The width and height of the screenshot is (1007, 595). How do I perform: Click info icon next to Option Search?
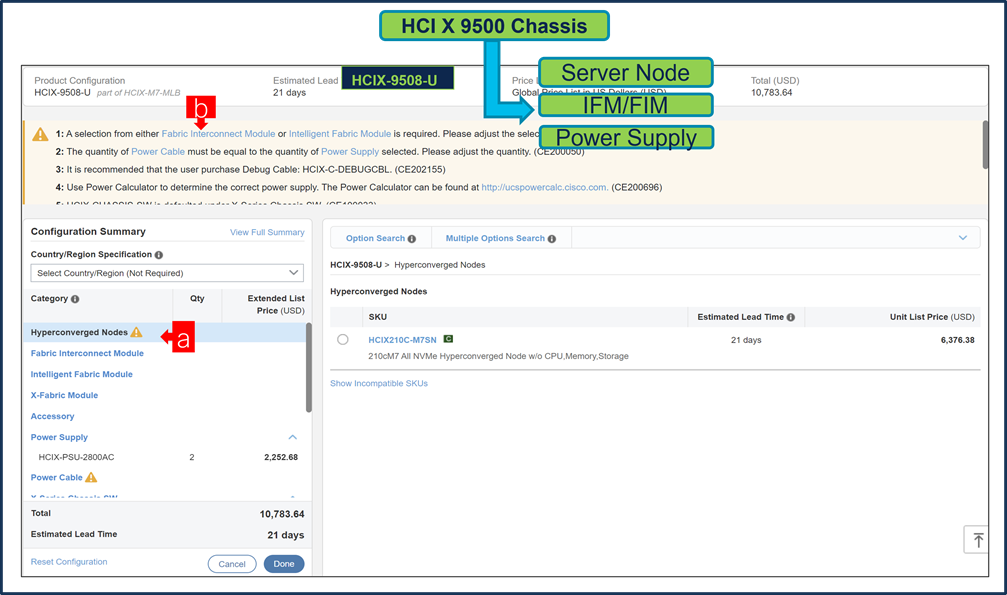pyautogui.click(x=412, y=239)
